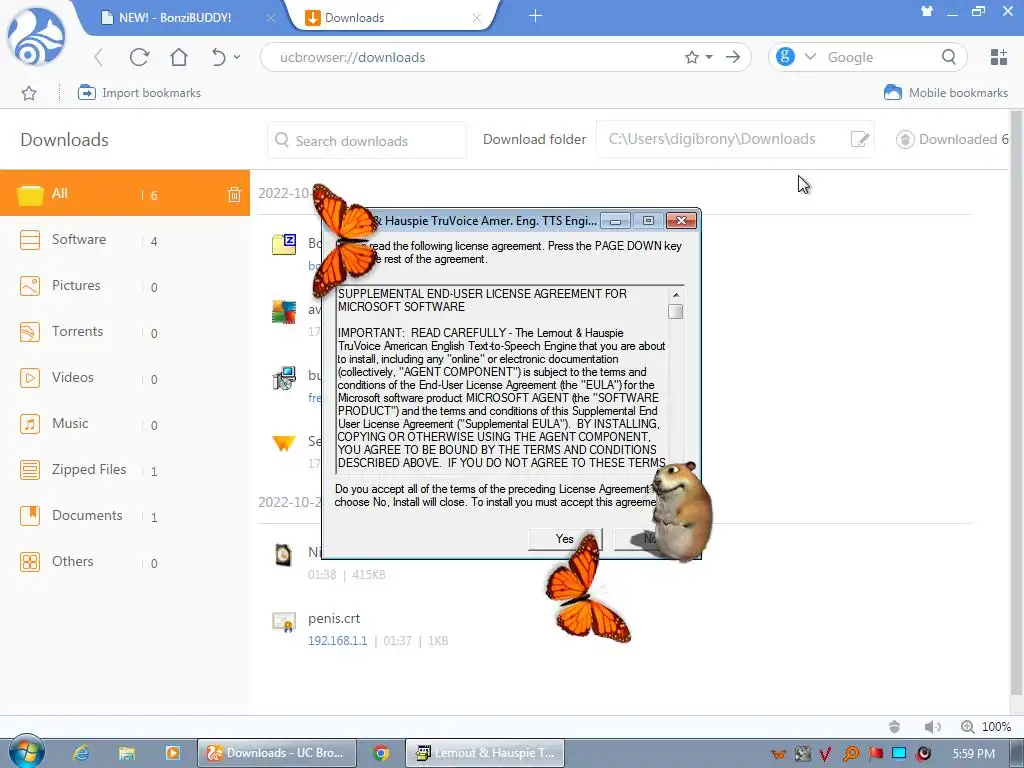This screenshot has width=1024, height=768.
Task: Click the cyan monitor tray icon
Action: point(899,754)
